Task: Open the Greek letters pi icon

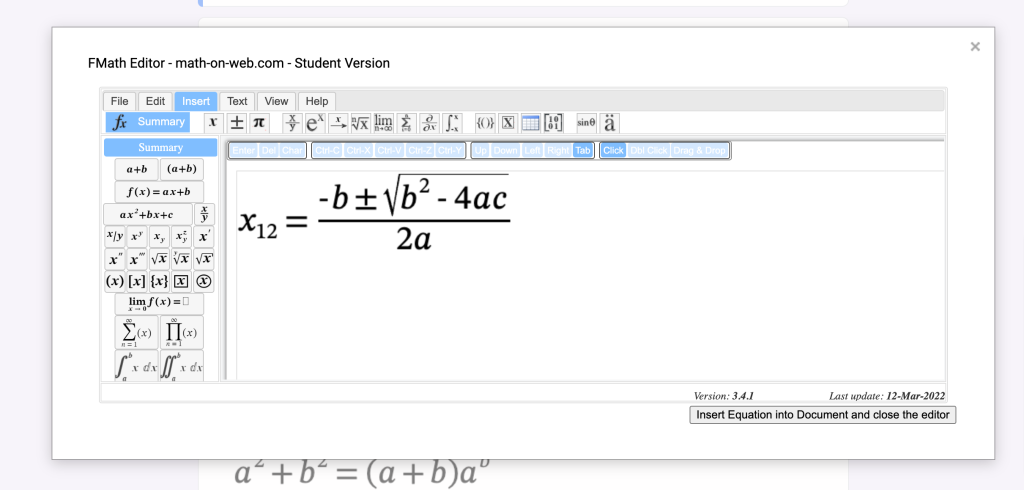Action: tap(259, 122)
